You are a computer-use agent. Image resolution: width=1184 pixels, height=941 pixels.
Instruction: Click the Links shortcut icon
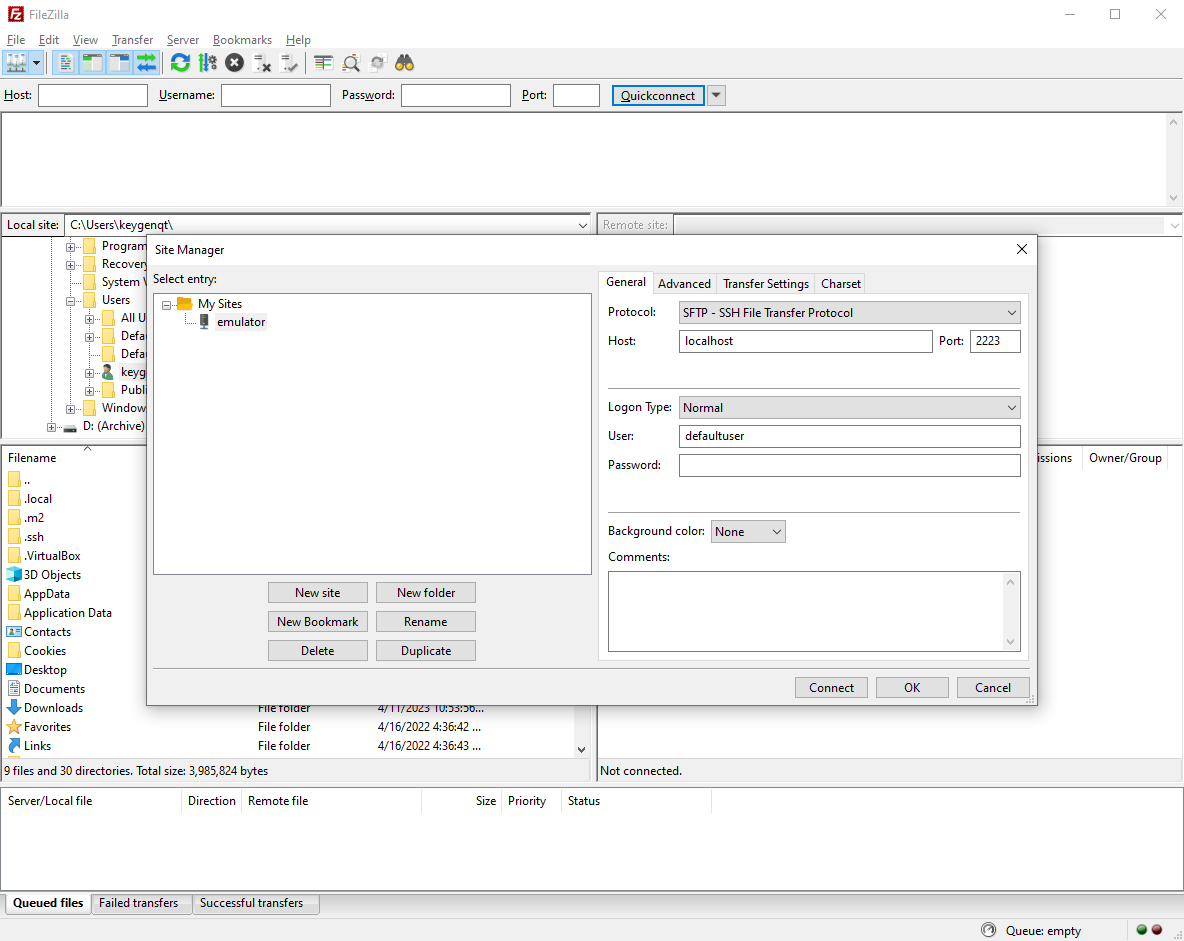tap(14, 745)
